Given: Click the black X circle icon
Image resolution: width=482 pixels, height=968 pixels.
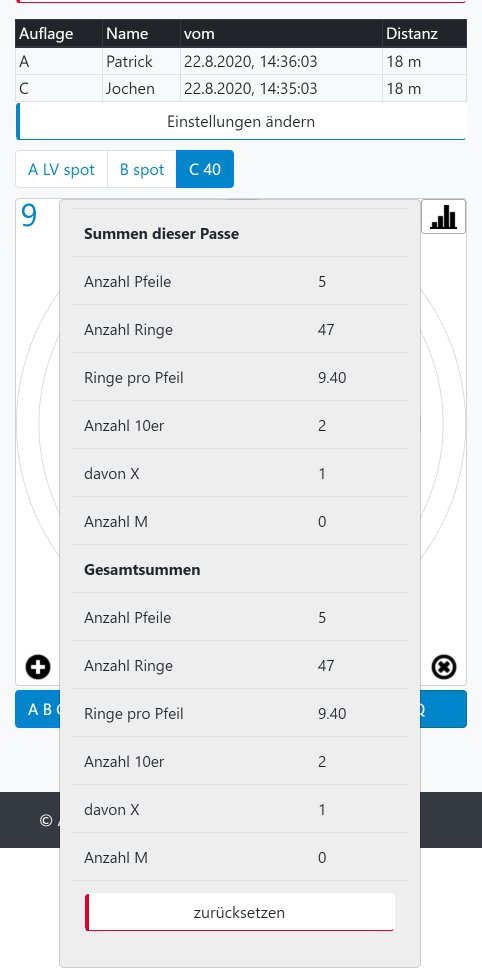Looking at the screenshot, I should (x=444, y=667).
